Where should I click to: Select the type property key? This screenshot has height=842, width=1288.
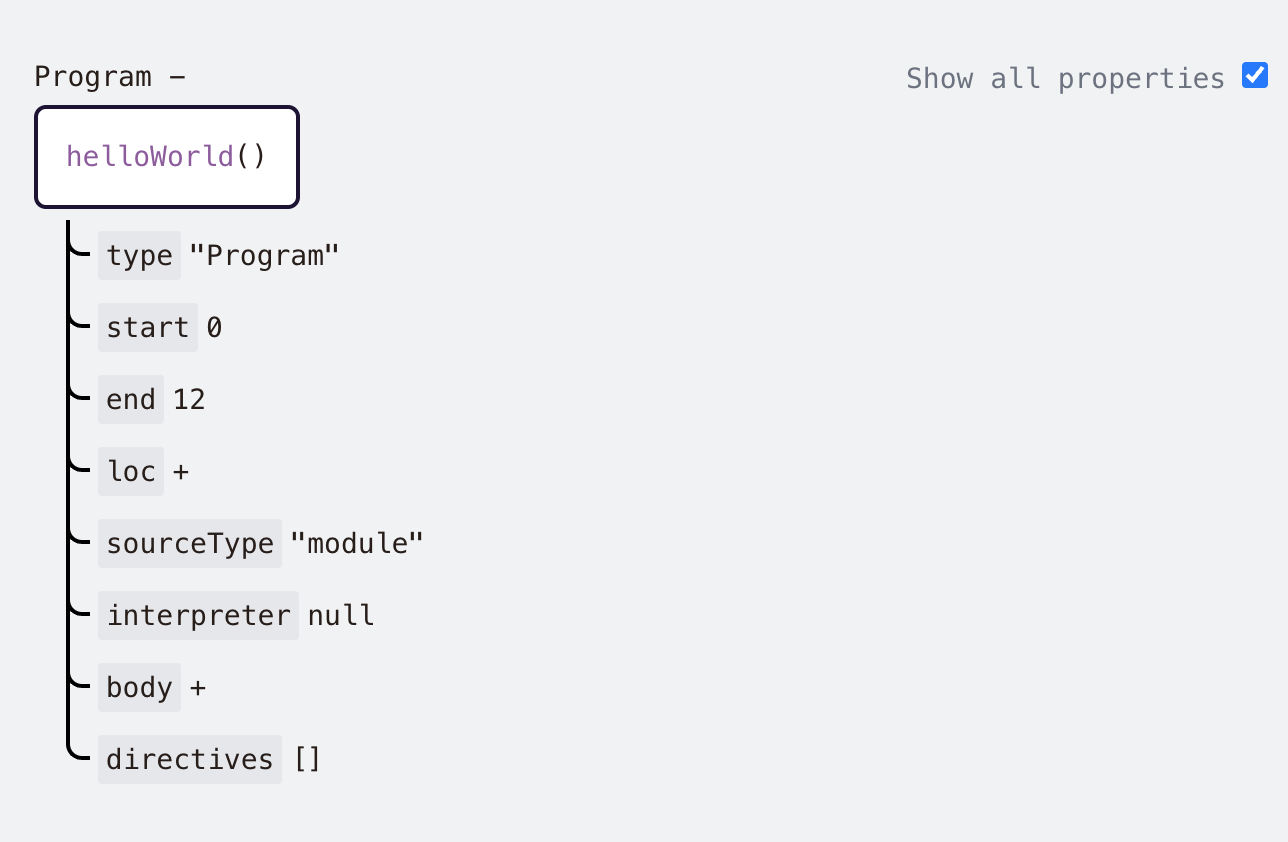click(x=139, y=255)
